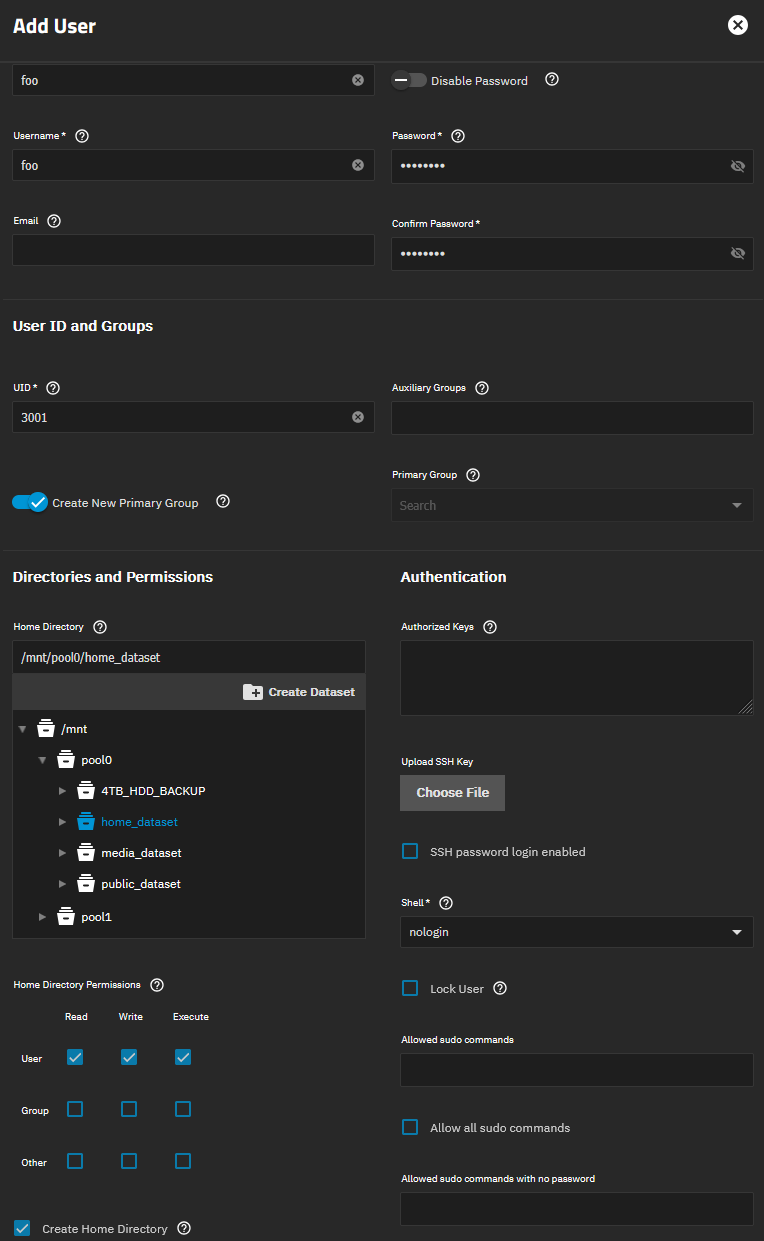This screenshot has width=764, height=1241.
Task: Collapse the pool0 tree node
Action: [x=42, y=760]
